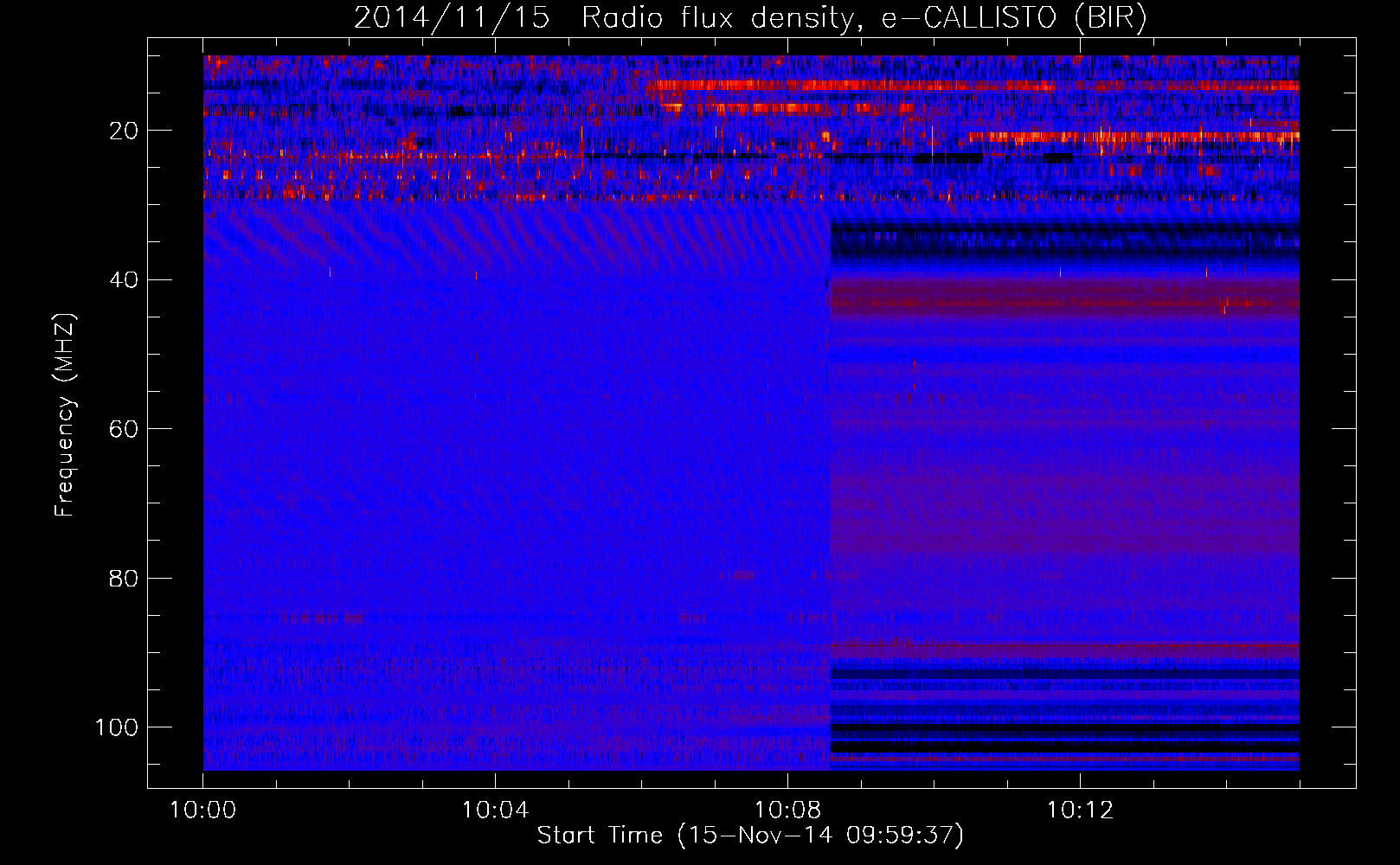
Task: Click the 100 MHz frequency tick label
Action: pos(117,727)
